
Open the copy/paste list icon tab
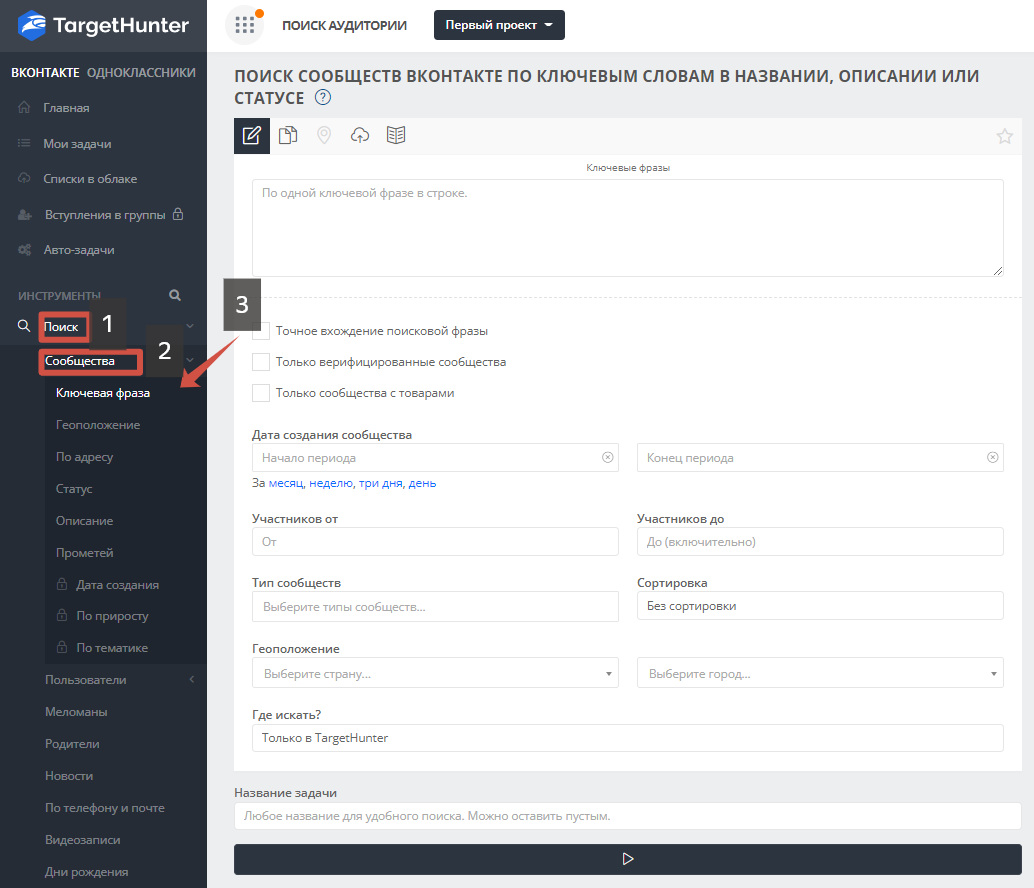(288, 136)
